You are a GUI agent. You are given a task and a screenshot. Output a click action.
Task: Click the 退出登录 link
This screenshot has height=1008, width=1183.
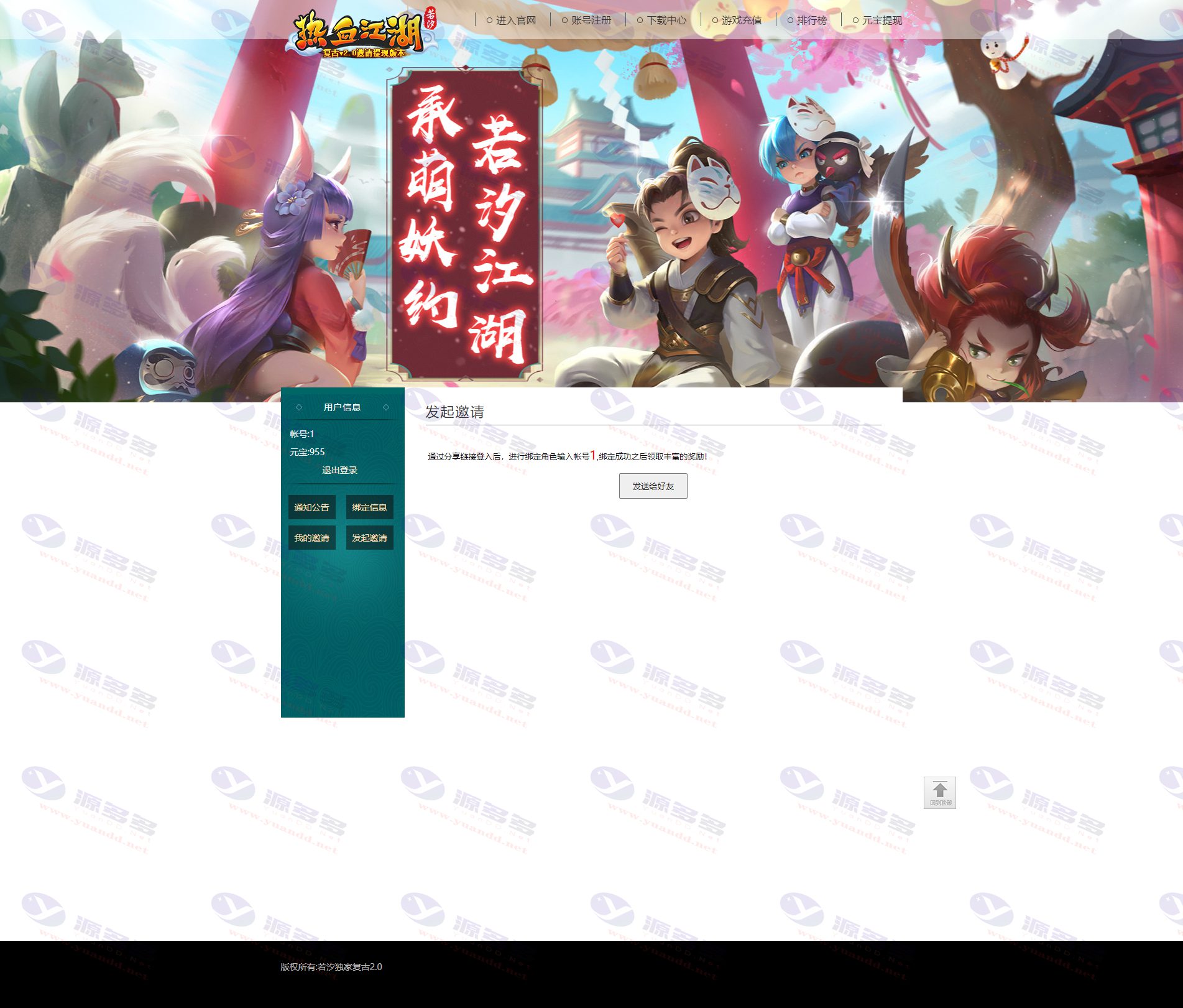click(339, 470)
